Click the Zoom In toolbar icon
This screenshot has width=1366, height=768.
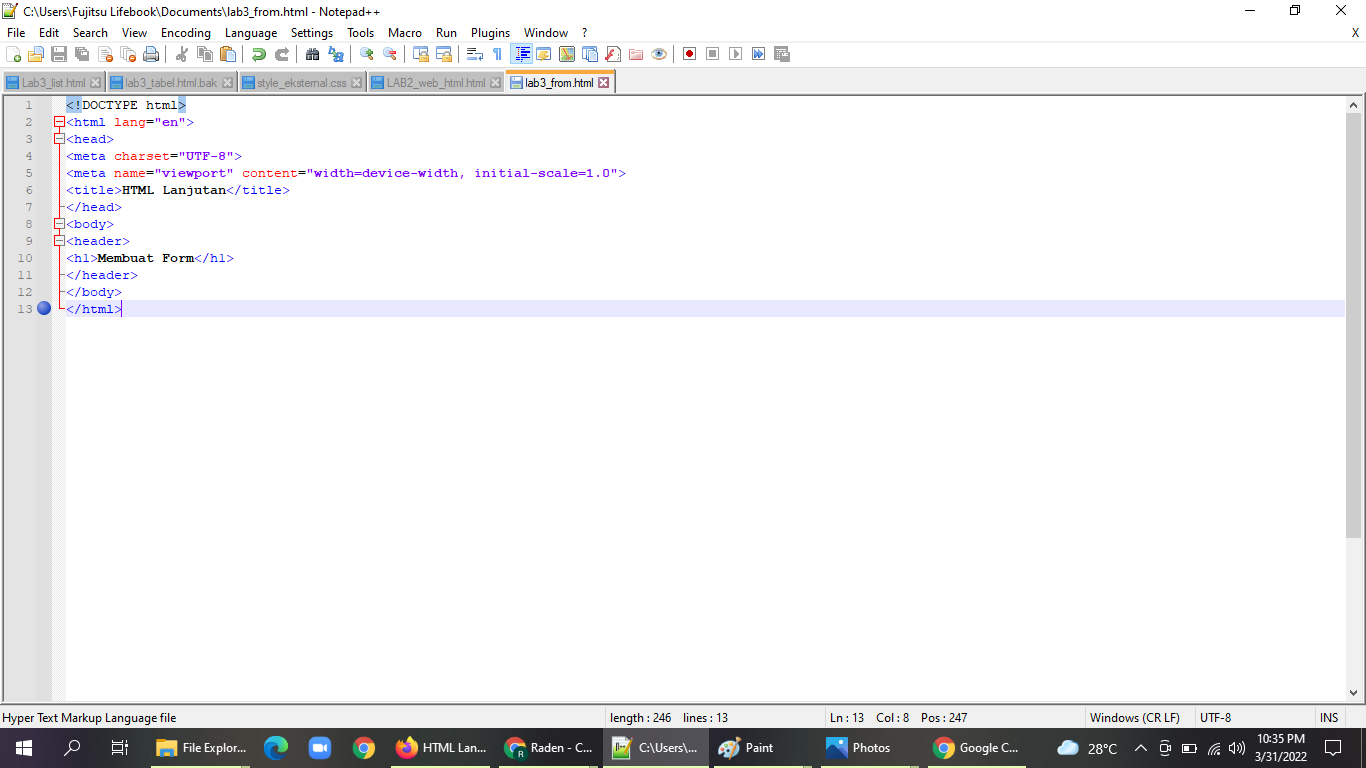click(367, 54)
